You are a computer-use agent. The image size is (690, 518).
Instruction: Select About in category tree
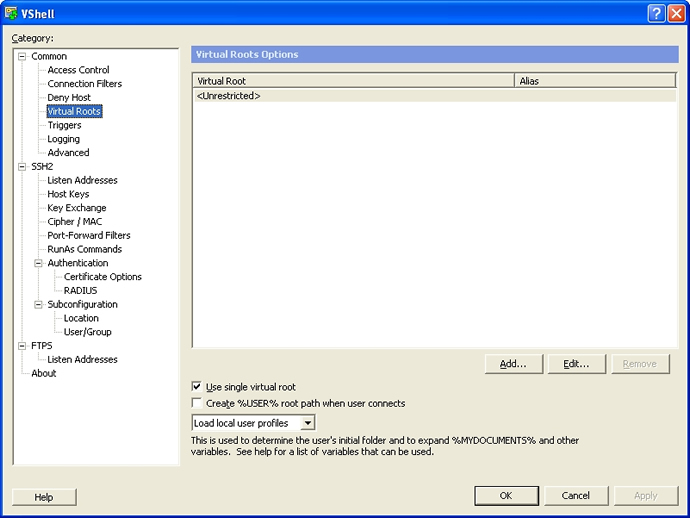tap(44, 373)
